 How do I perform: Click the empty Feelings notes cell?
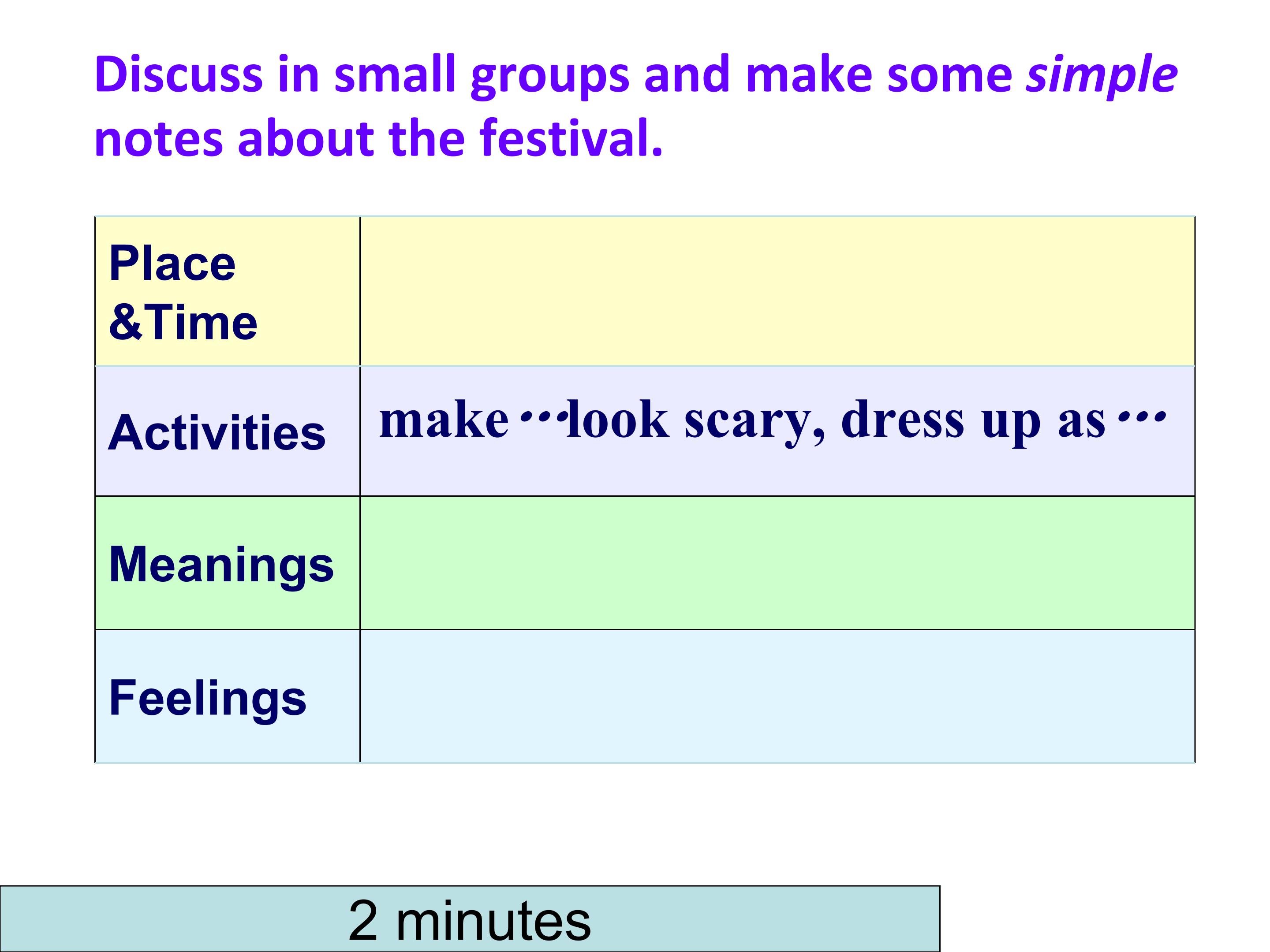coord(777,696)
